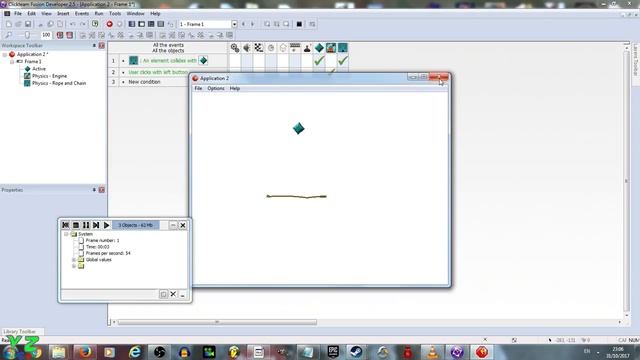Click the zoom value field showing 100

click(46, 36)
